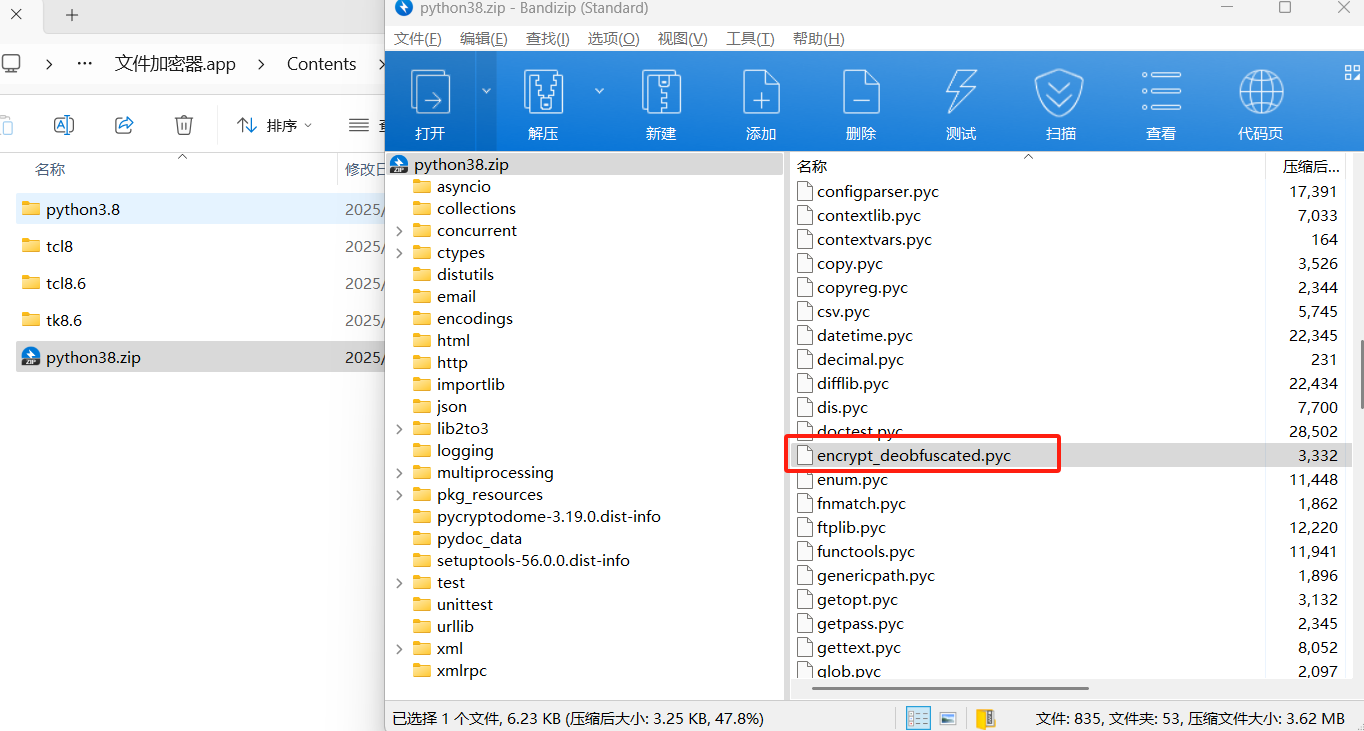Switch to details list view in status bar
The image size is (1364, 731).
(x=917, y=718)
